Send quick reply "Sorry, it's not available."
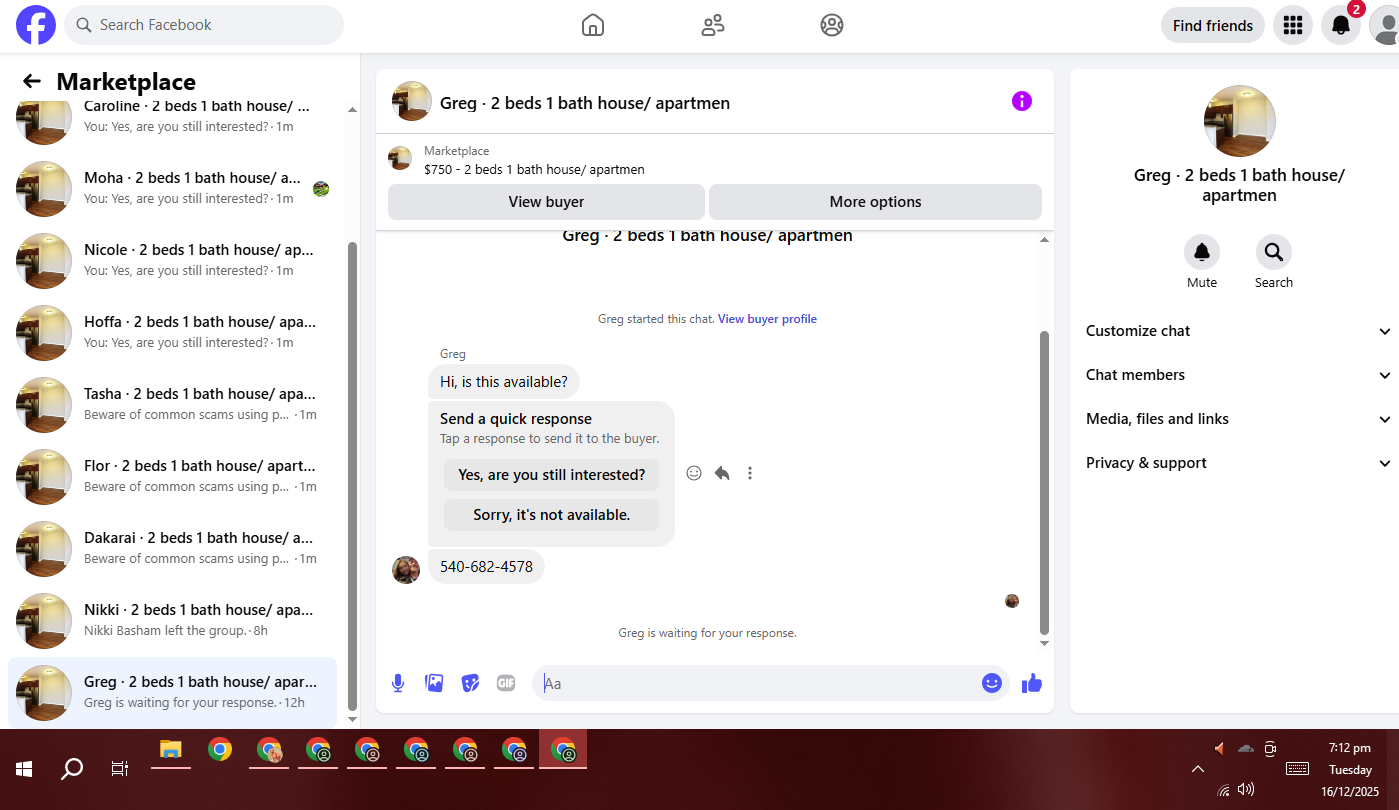Image resolution: width=1399 pixels, height=810 pixels. (x=551, y=515)
